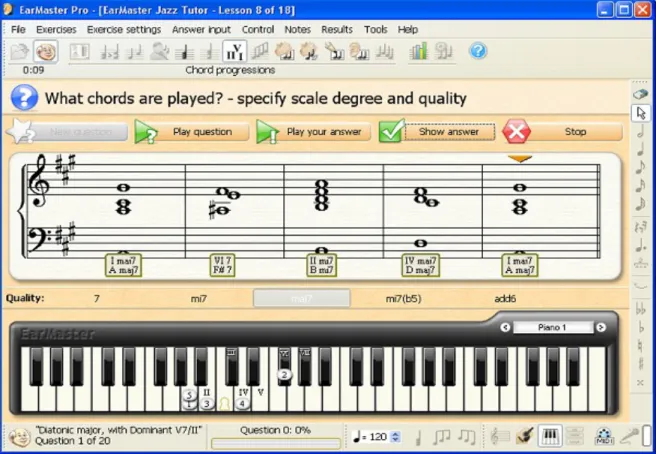Select the double flat accidental tool
This screenshot has width=656, height=454.
(640, 309)
